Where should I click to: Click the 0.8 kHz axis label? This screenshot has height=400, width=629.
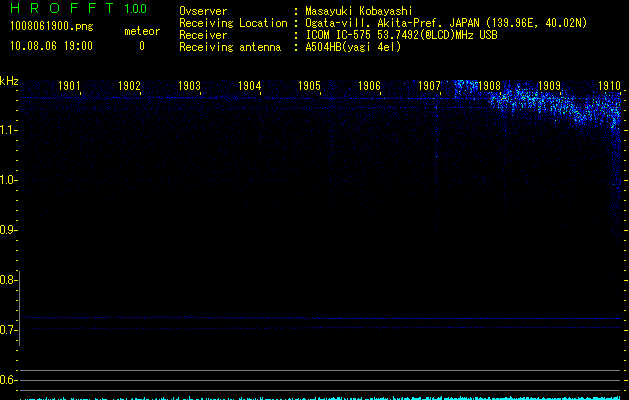coord(8,280)
